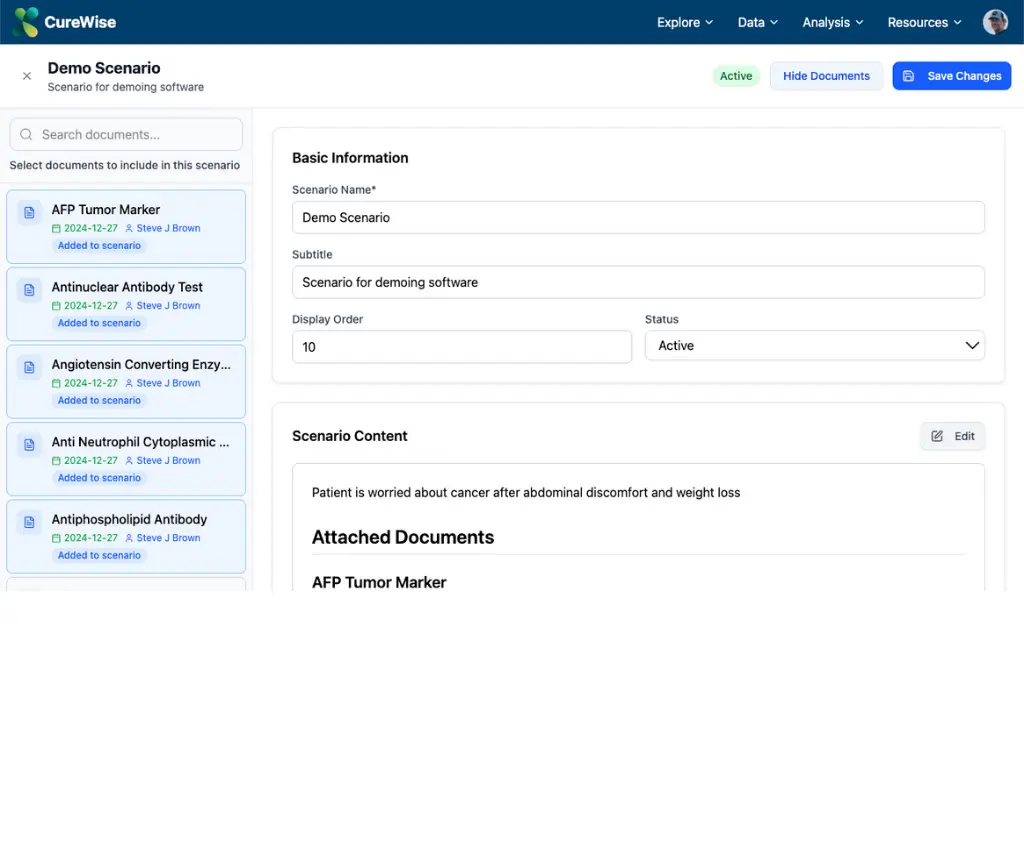This screenshot has height=860, width=1024.
Task: Expand the Resources menu
Action: coord(924,22)
